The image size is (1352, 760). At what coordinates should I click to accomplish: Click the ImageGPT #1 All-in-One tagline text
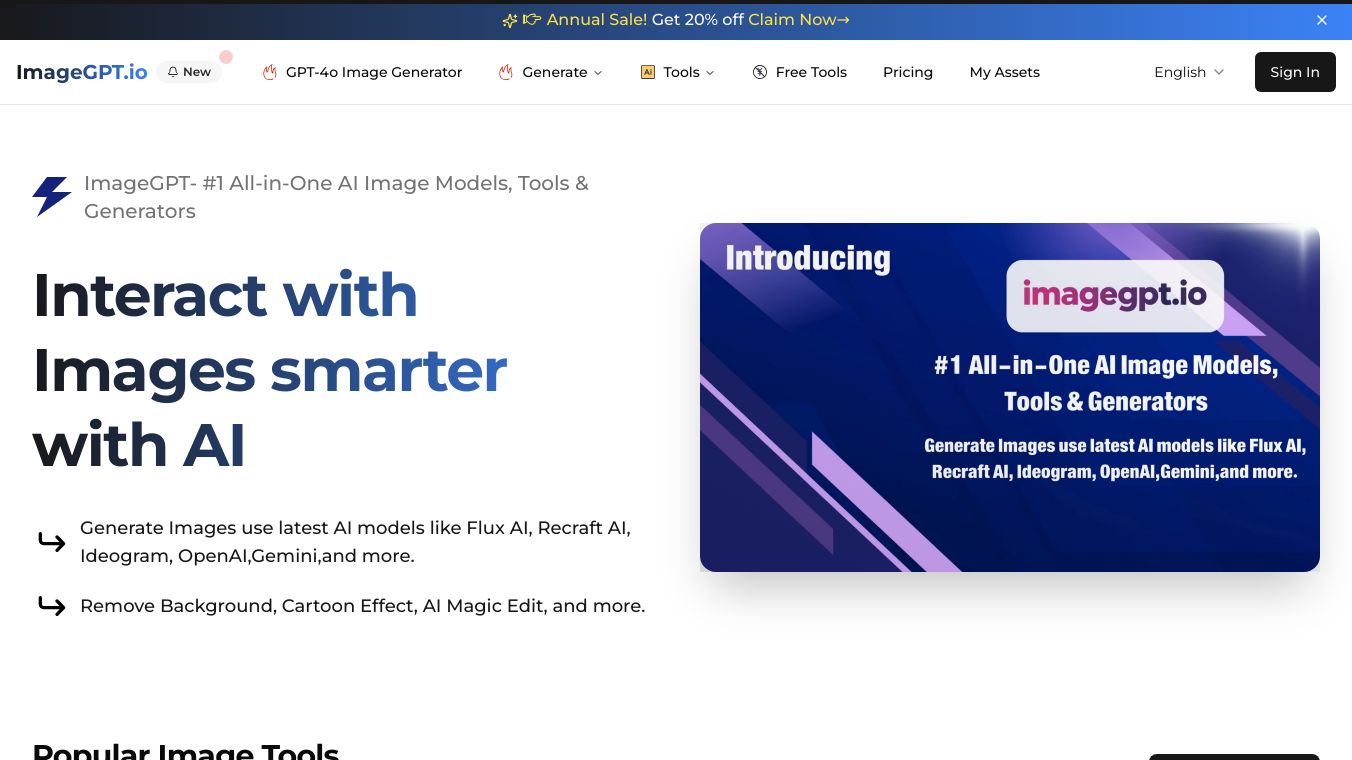[336, 197]
